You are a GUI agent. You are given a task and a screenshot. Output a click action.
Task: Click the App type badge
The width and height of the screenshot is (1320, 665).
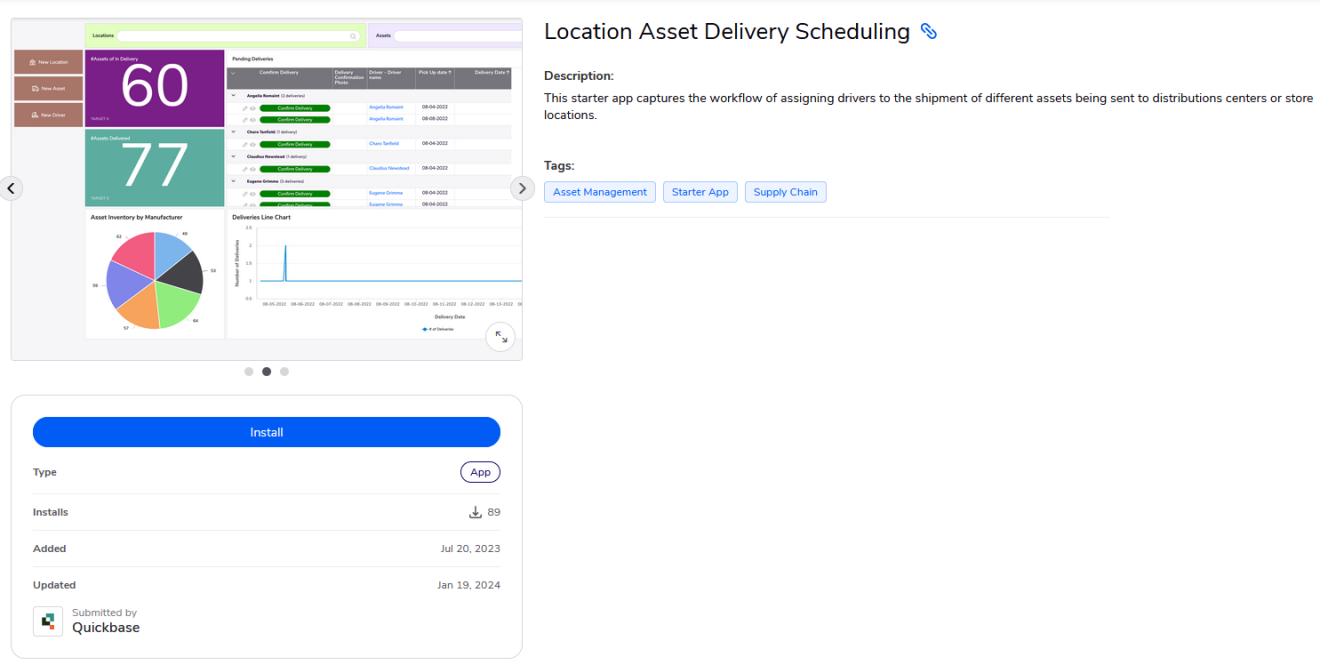pos(480,471)
